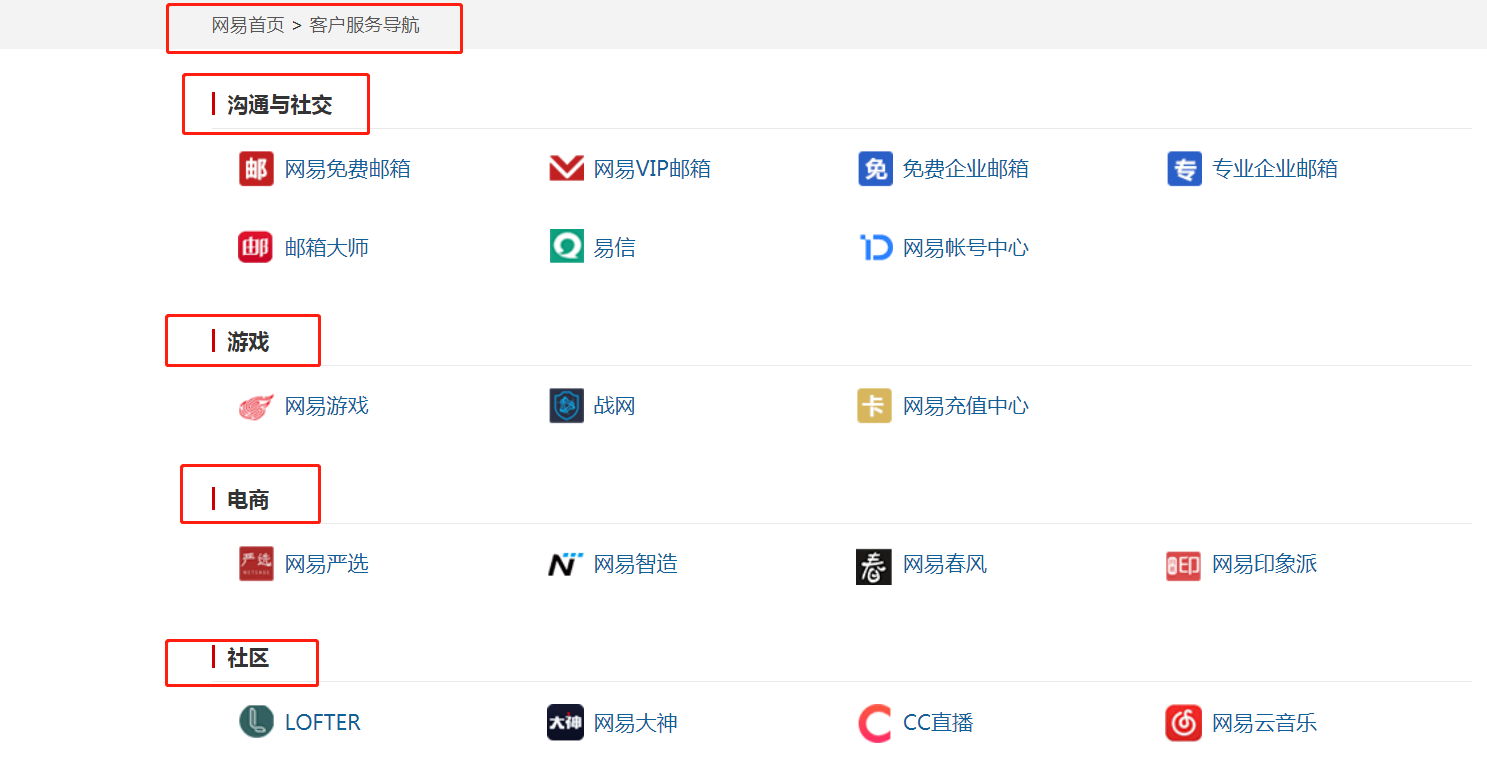
Task: Click the 网易帐号中心 ID icon
Action: [x=875, y=247]
